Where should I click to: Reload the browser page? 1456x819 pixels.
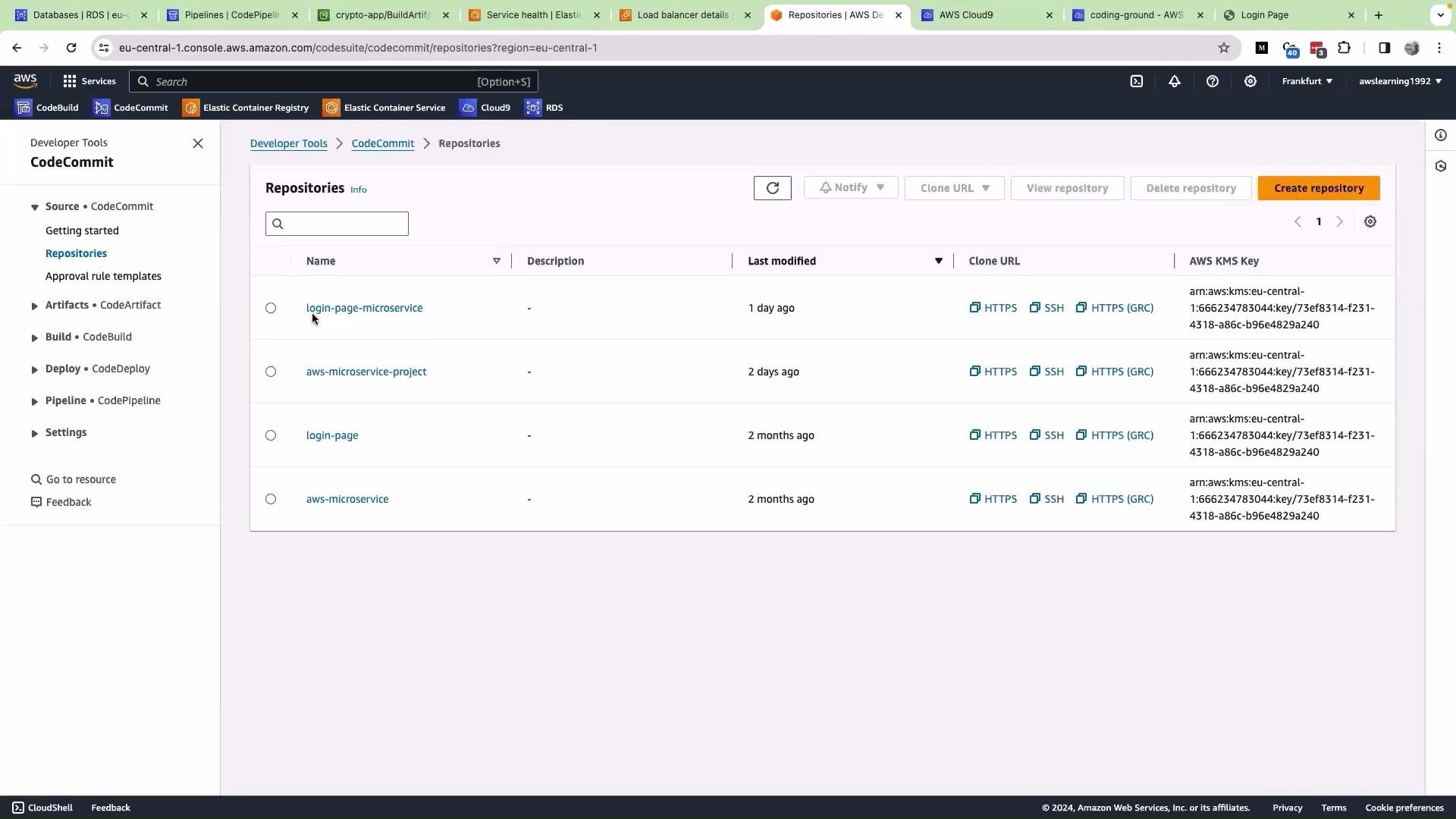(71, 48)
